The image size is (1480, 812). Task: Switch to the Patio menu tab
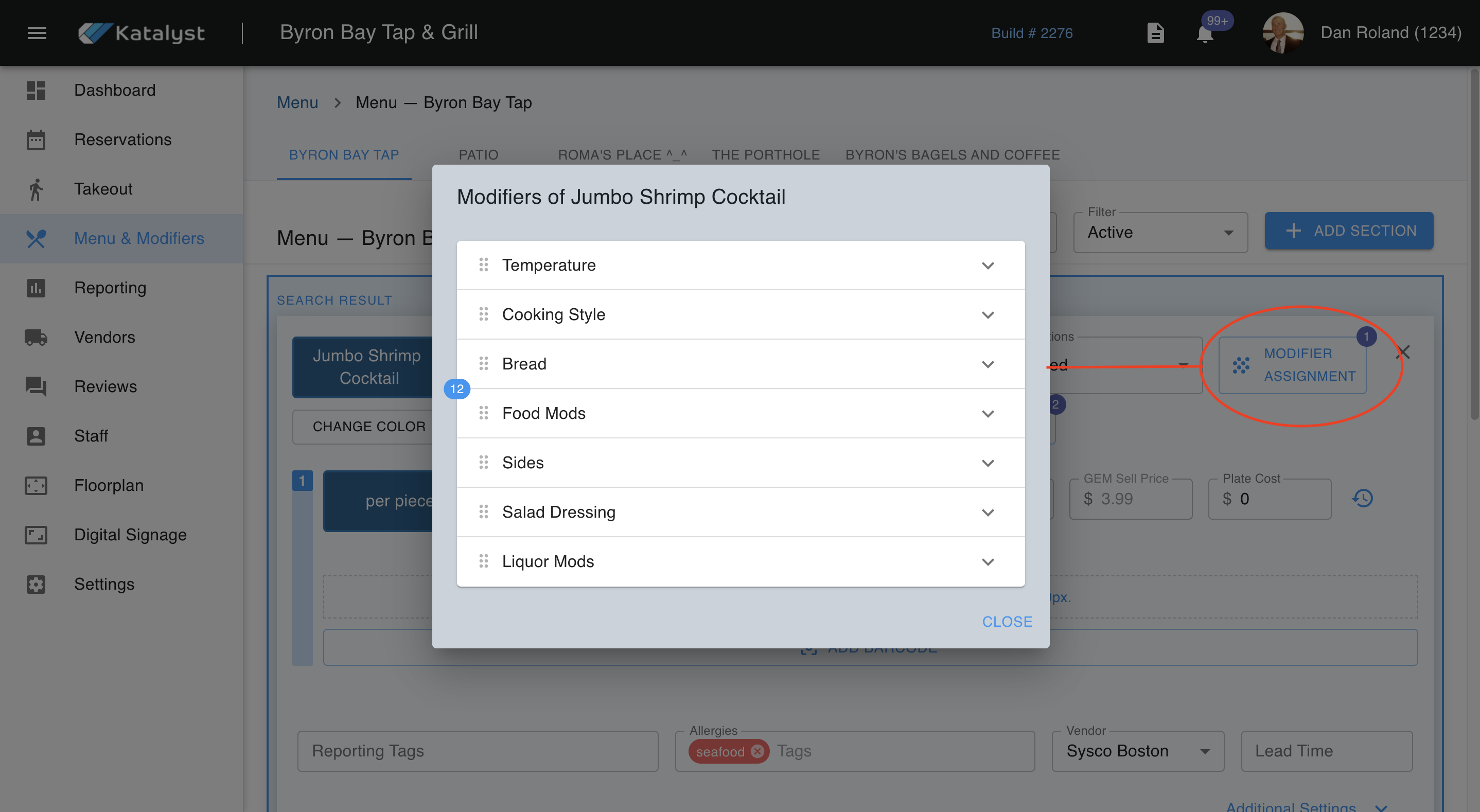click(x=478, y=154)
